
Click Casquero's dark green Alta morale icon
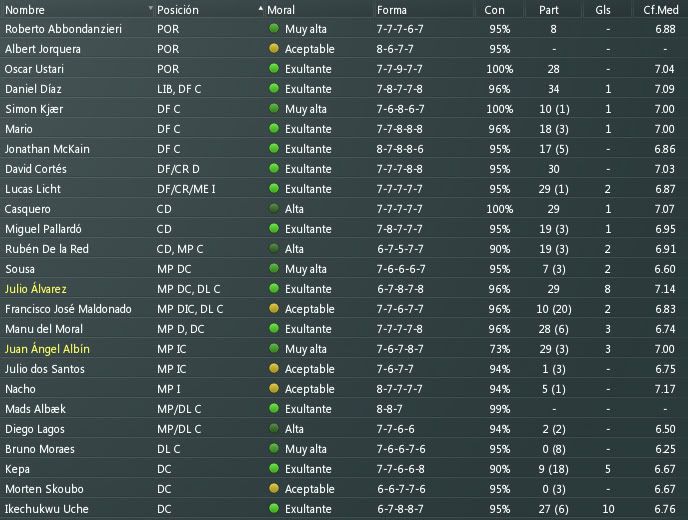274,208
